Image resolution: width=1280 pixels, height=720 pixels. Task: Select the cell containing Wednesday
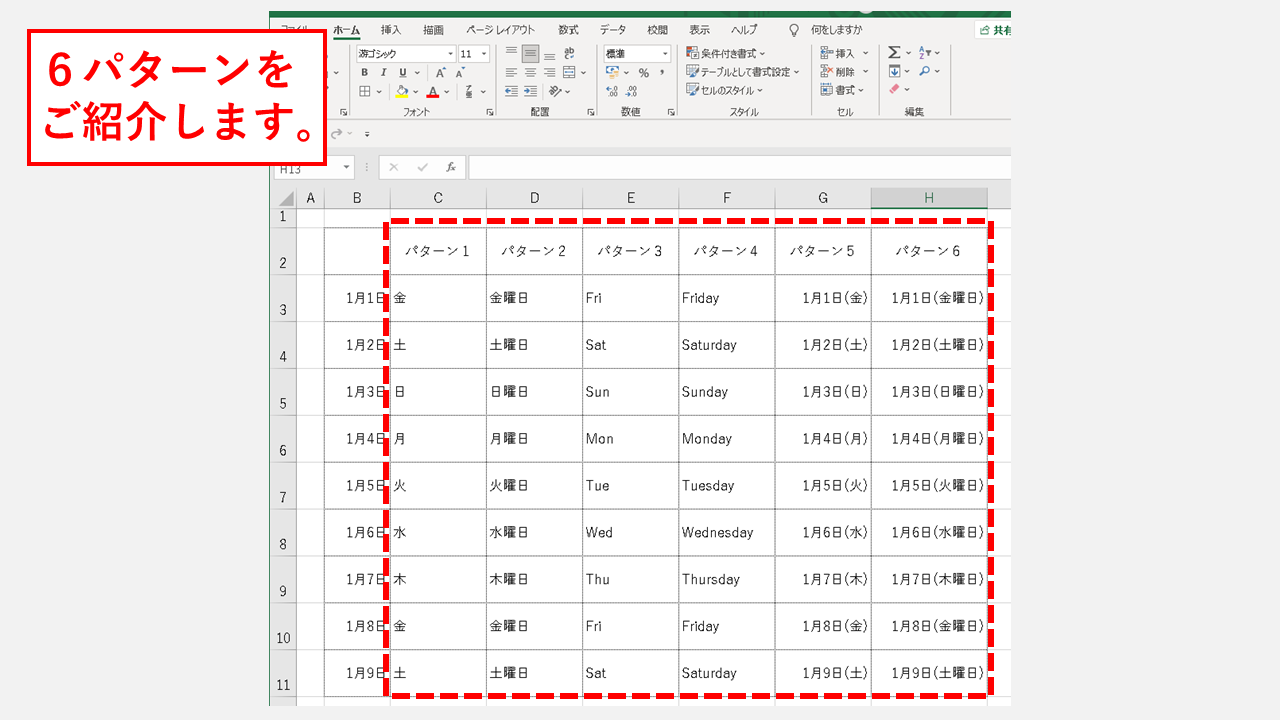tap(727, 532)
